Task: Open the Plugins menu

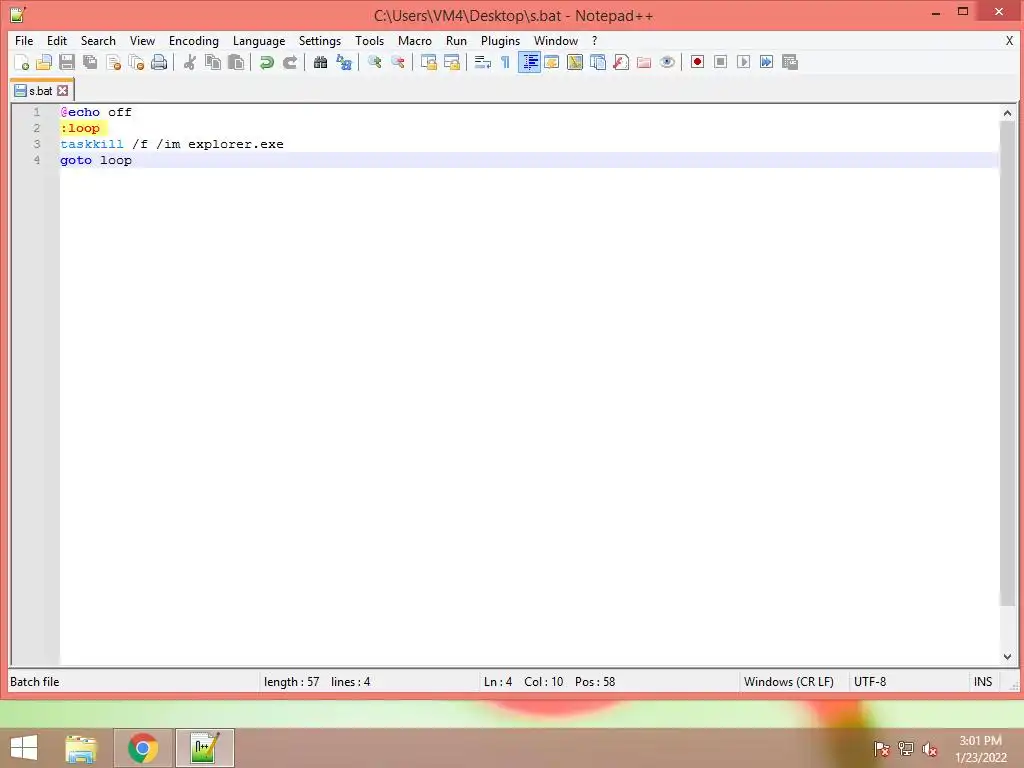Action: point(500,40)
